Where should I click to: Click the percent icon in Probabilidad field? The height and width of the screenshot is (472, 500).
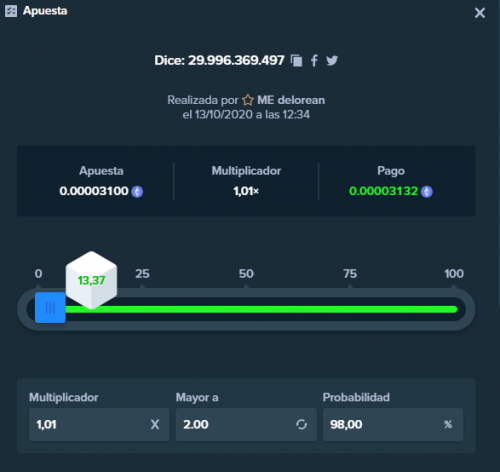tap(448, 425)
